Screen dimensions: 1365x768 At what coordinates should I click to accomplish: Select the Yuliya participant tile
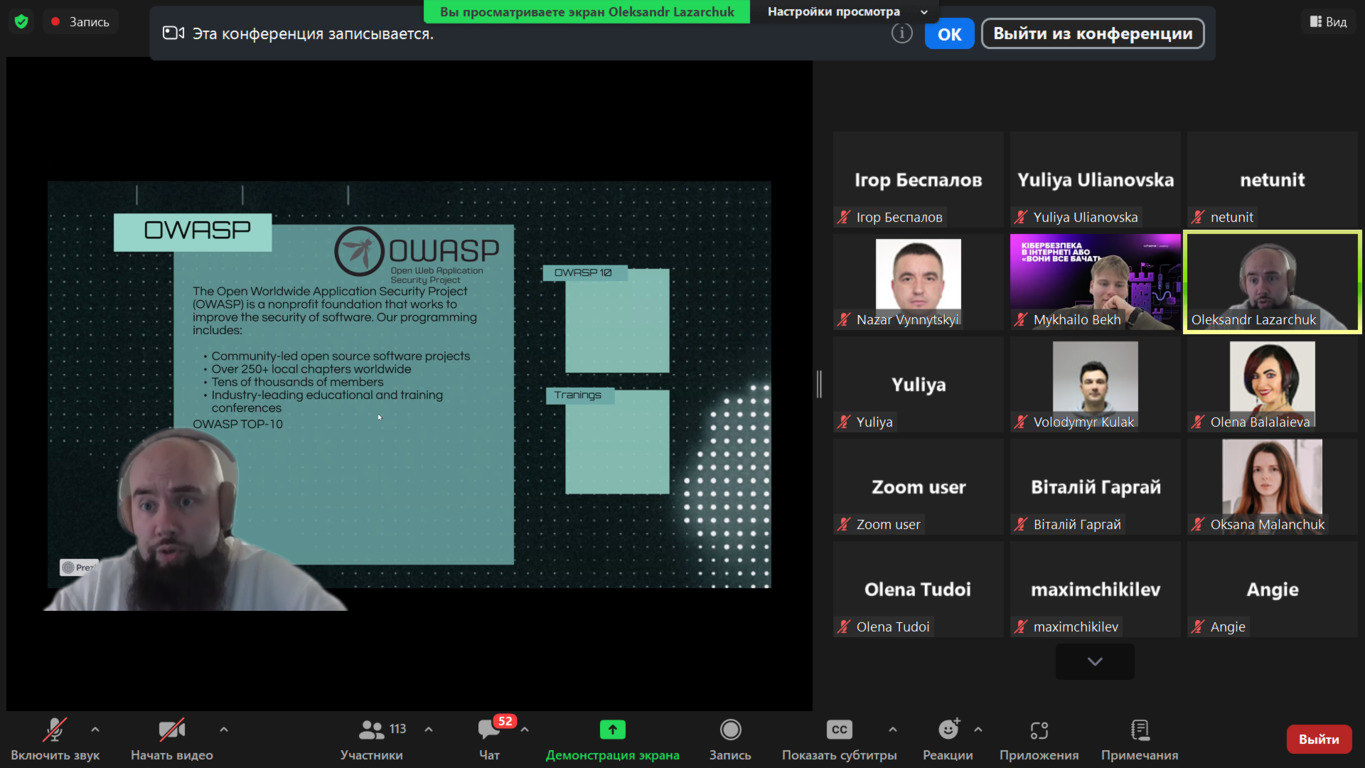[x=918, y=385]
